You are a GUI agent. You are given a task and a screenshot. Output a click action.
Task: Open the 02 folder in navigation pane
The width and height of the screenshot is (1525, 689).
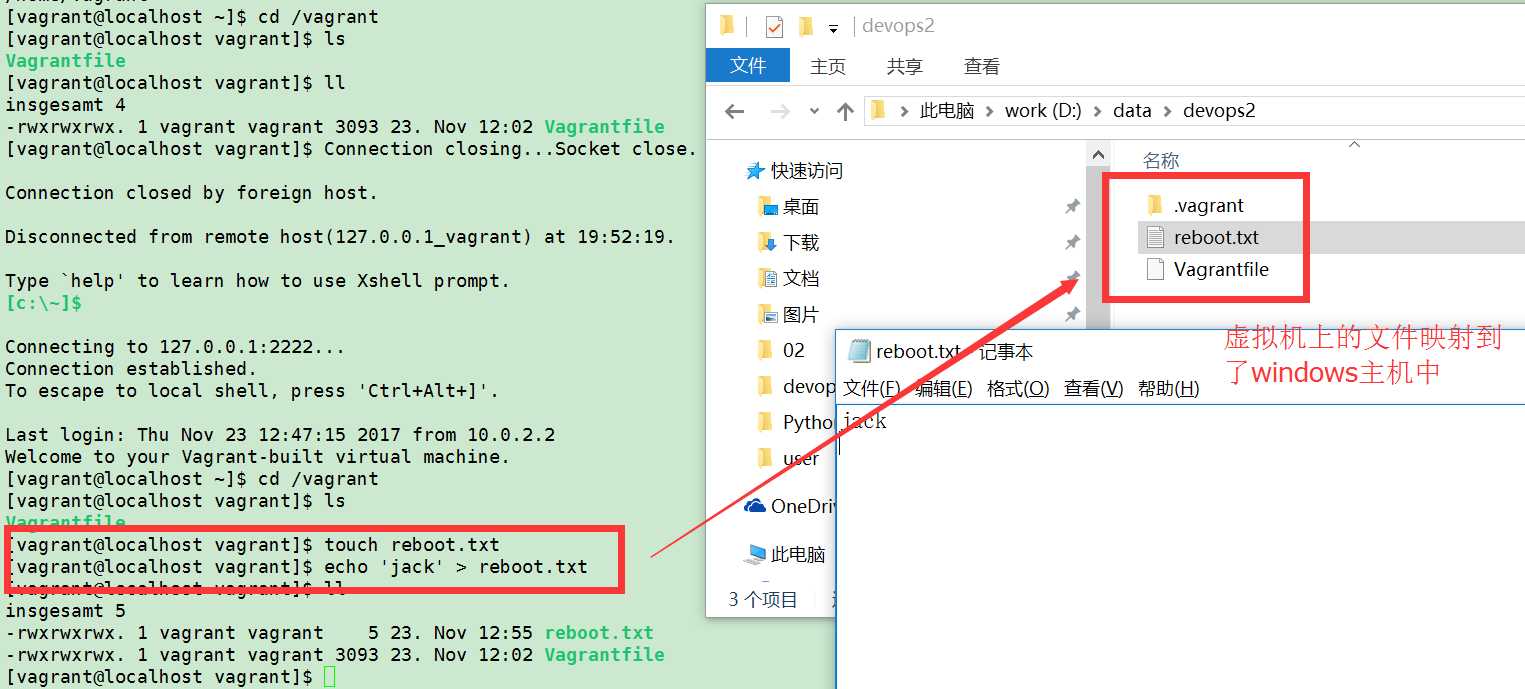[794, 350]
